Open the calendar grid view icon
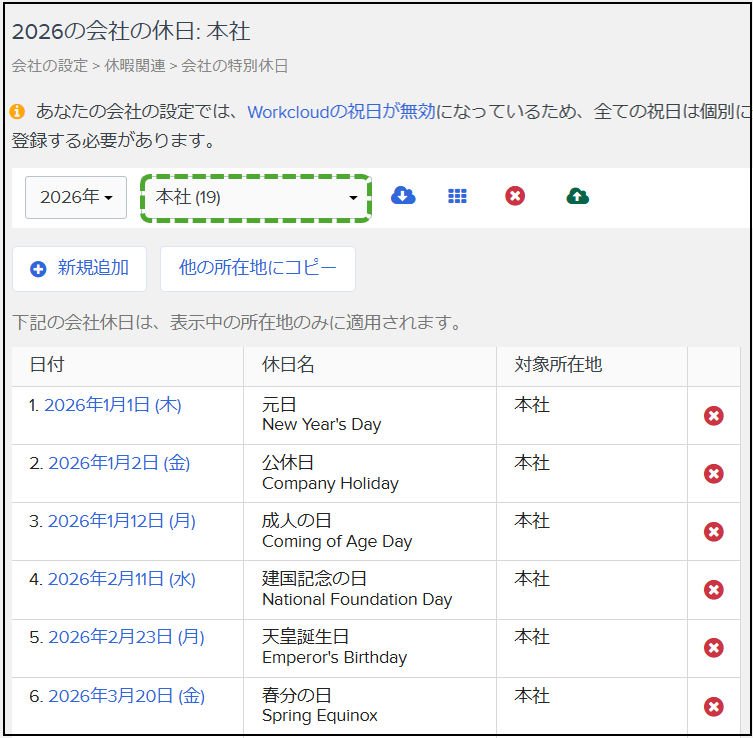Image resolution: width=753 pixels, height=738 pixels. (457, 196)
